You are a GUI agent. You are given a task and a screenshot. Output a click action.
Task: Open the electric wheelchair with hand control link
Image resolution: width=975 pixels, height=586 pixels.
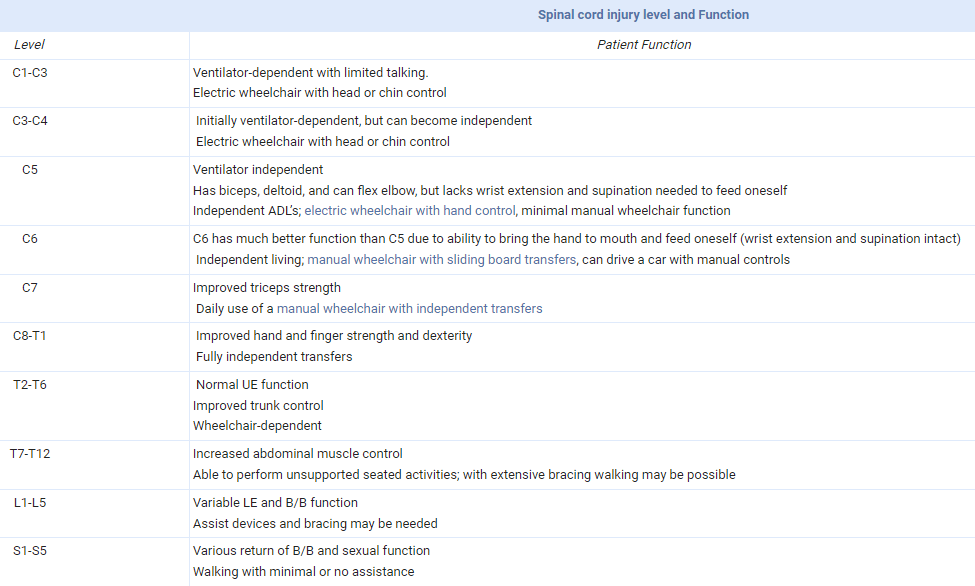click(410, 211)
